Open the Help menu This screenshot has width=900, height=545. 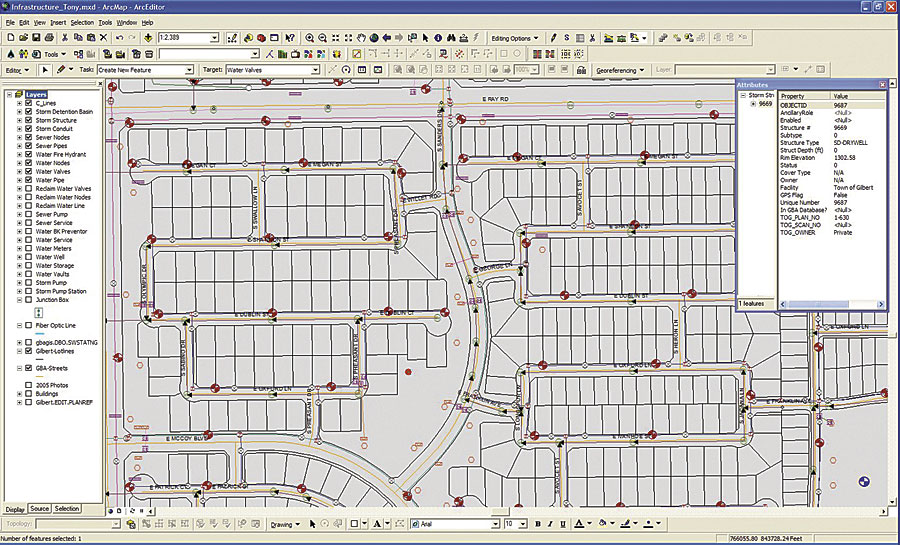coord(148,22)
